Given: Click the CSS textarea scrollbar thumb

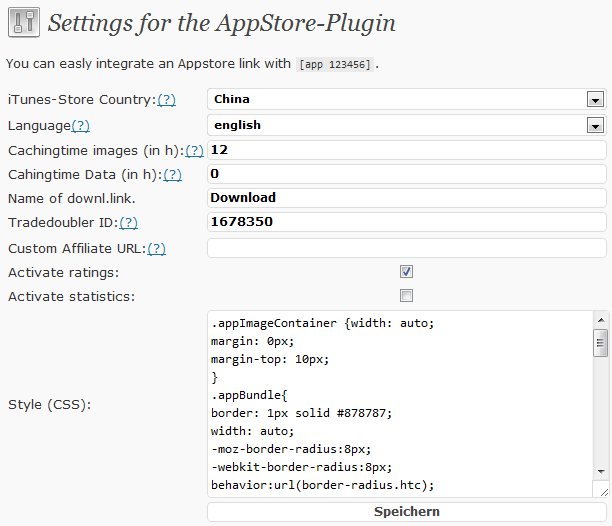Looking at the screenshot, I should tap(600, 343).
